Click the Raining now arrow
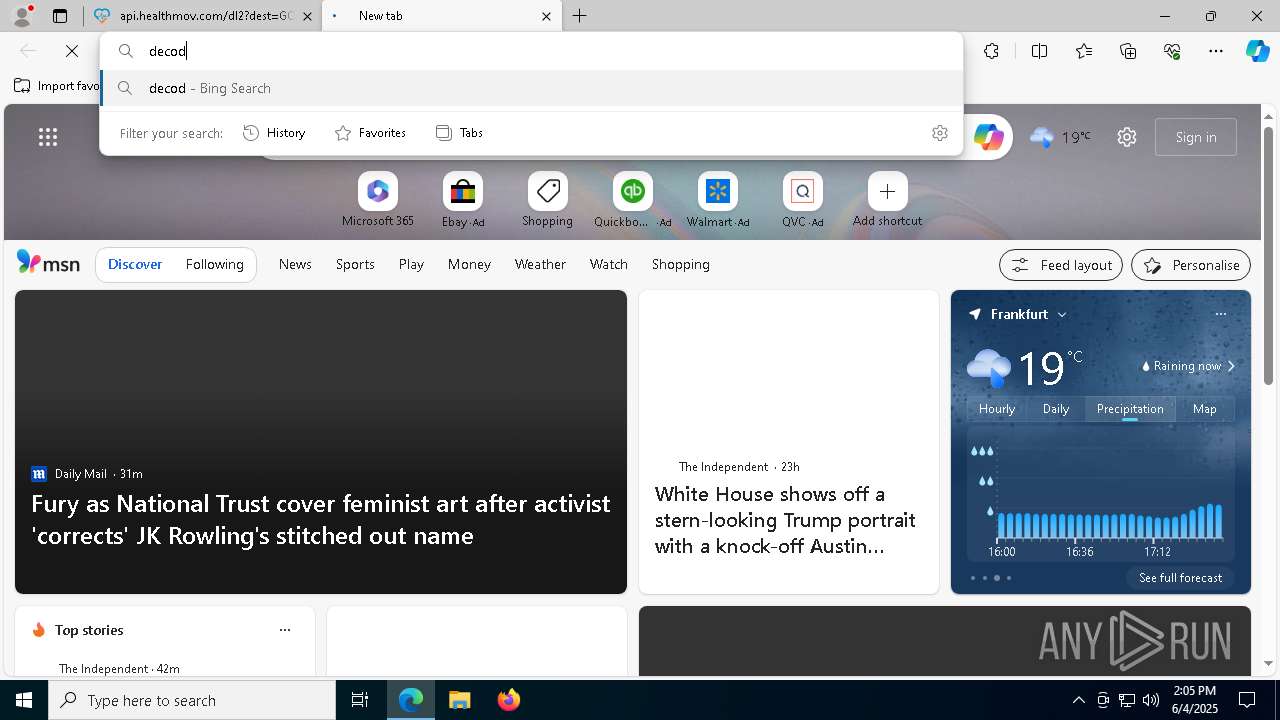 (1231, 366)
